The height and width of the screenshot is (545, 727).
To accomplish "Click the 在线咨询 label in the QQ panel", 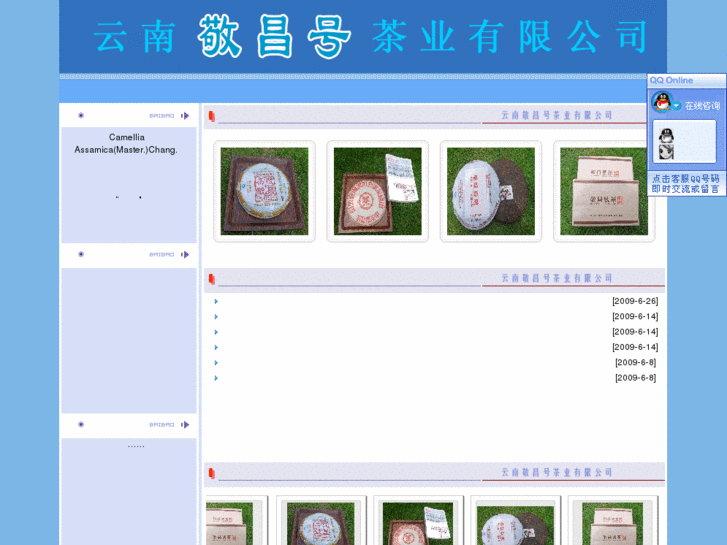I will [702, 106].
